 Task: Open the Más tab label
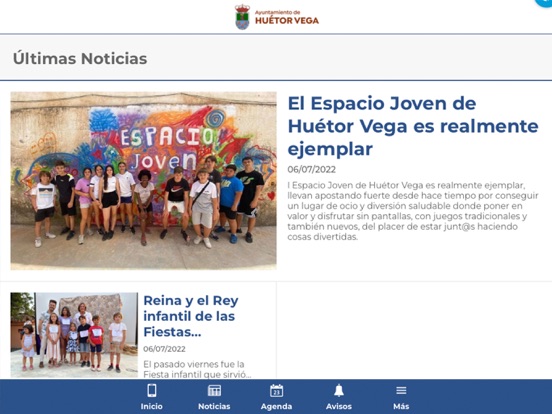point(401,406)
